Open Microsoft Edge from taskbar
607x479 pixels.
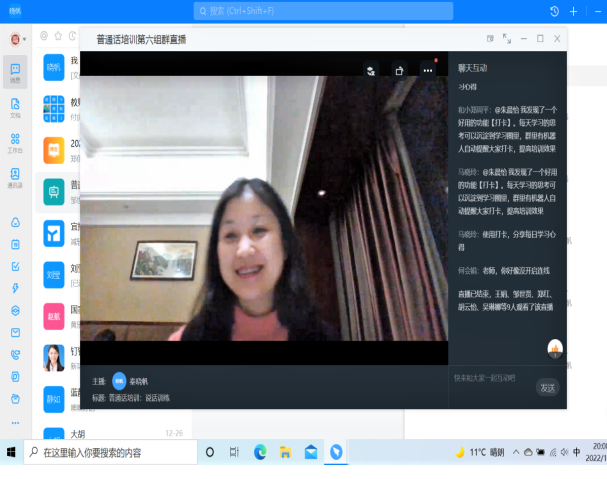260,452
